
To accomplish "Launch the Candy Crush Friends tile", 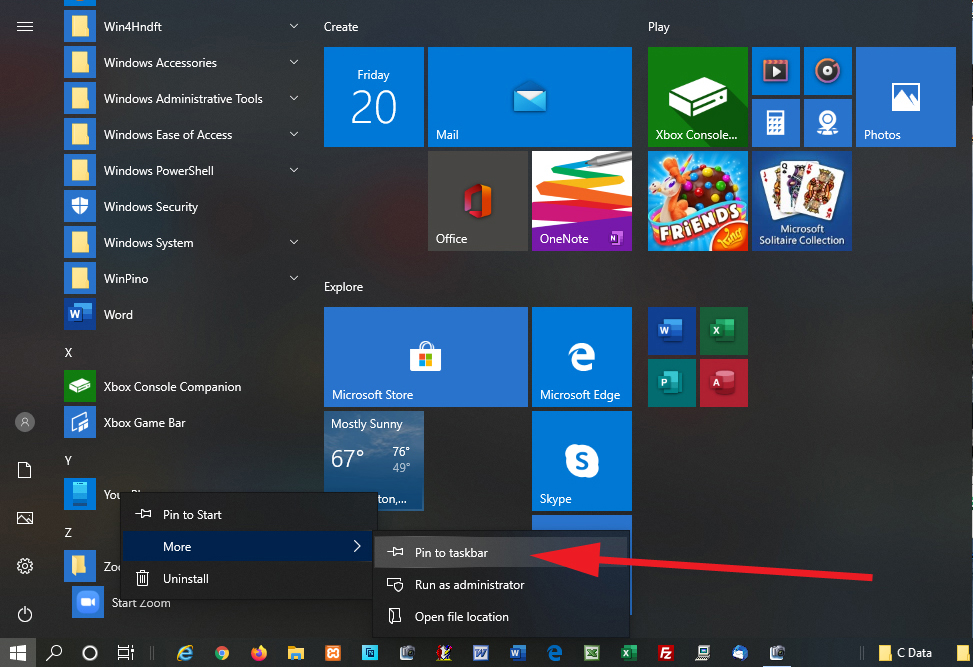I will pyautogui.click(x=697, y=201).
